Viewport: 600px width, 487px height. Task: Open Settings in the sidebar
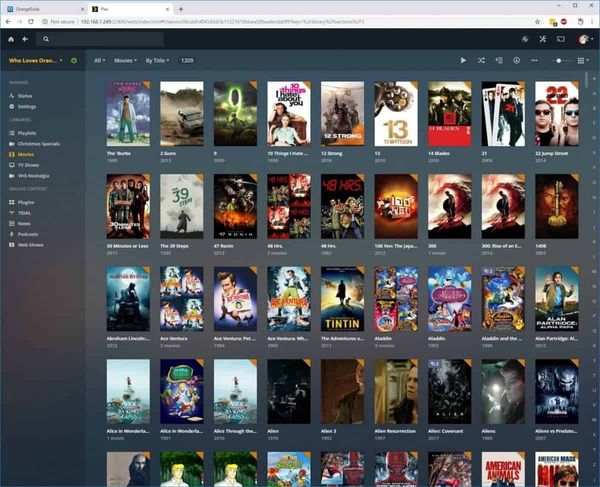(x=27, y=107)
